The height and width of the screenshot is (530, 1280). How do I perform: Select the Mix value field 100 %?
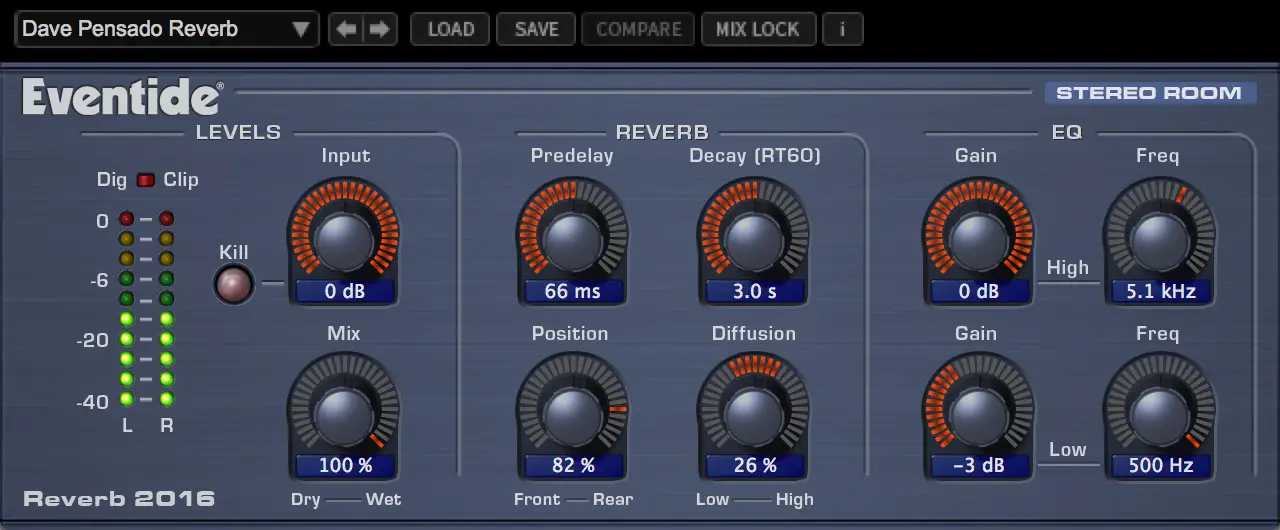pos(345,466)
